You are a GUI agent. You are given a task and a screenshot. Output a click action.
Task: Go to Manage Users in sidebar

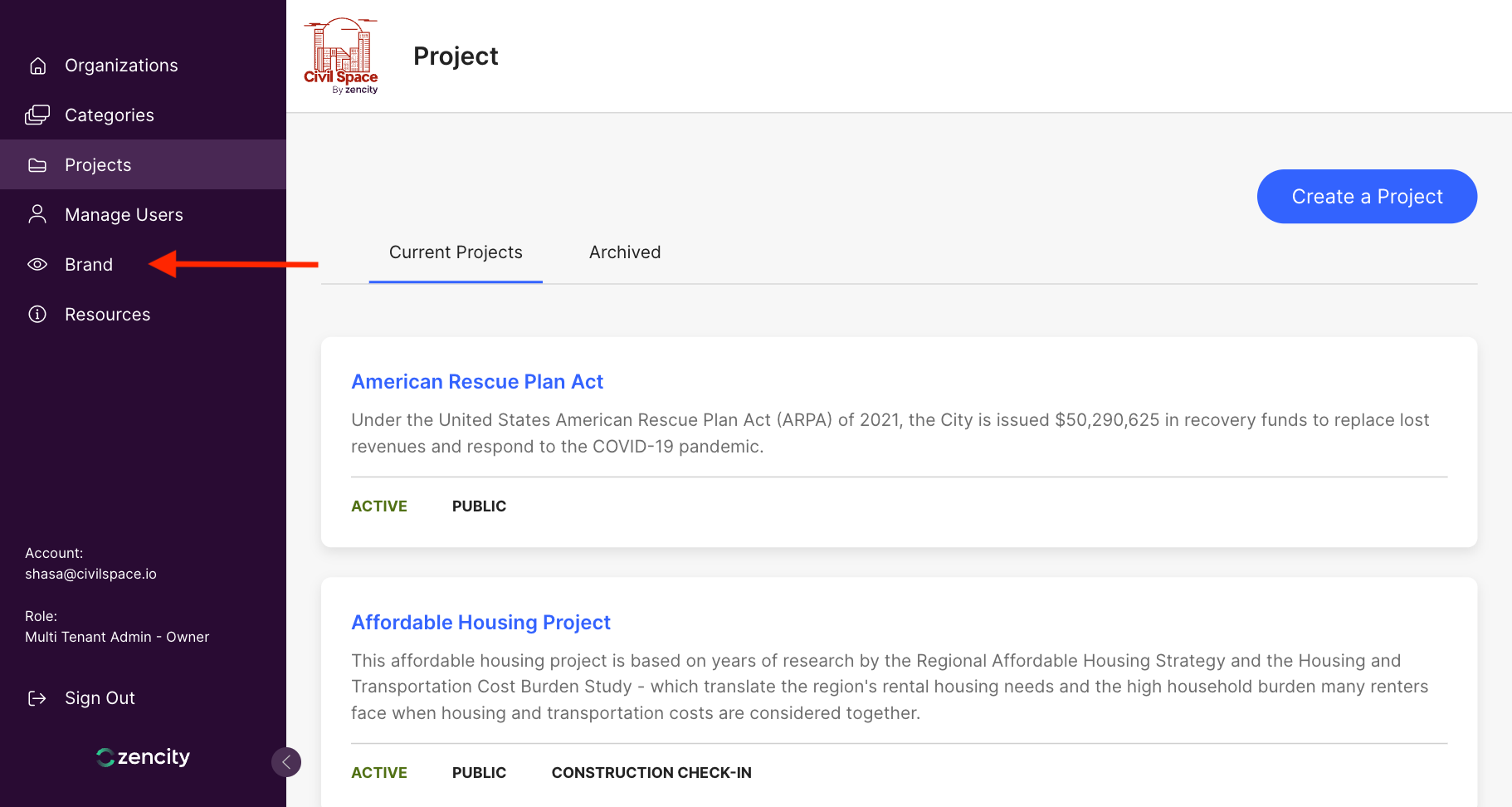(x=124, y=215)
